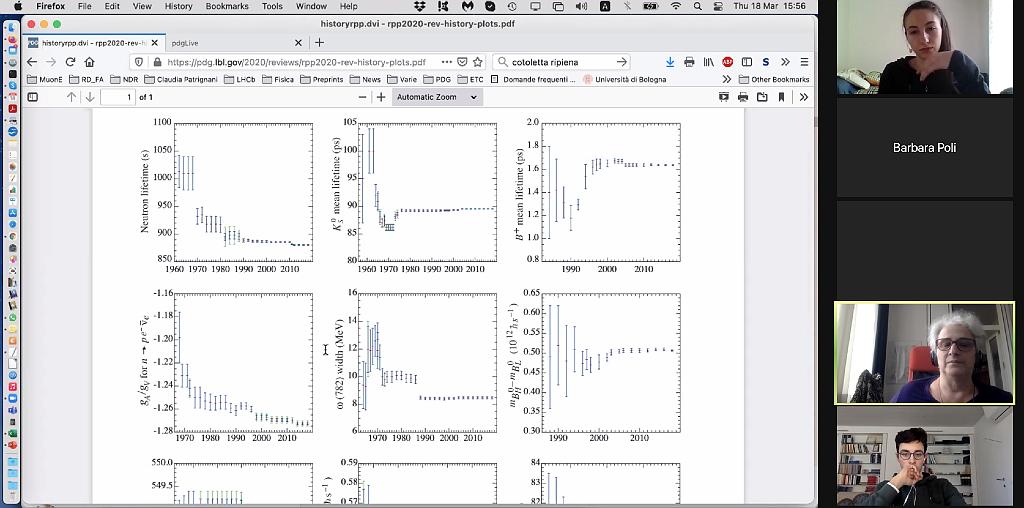Open the Apple menu

pyautogui.click(x=18, y=6)
